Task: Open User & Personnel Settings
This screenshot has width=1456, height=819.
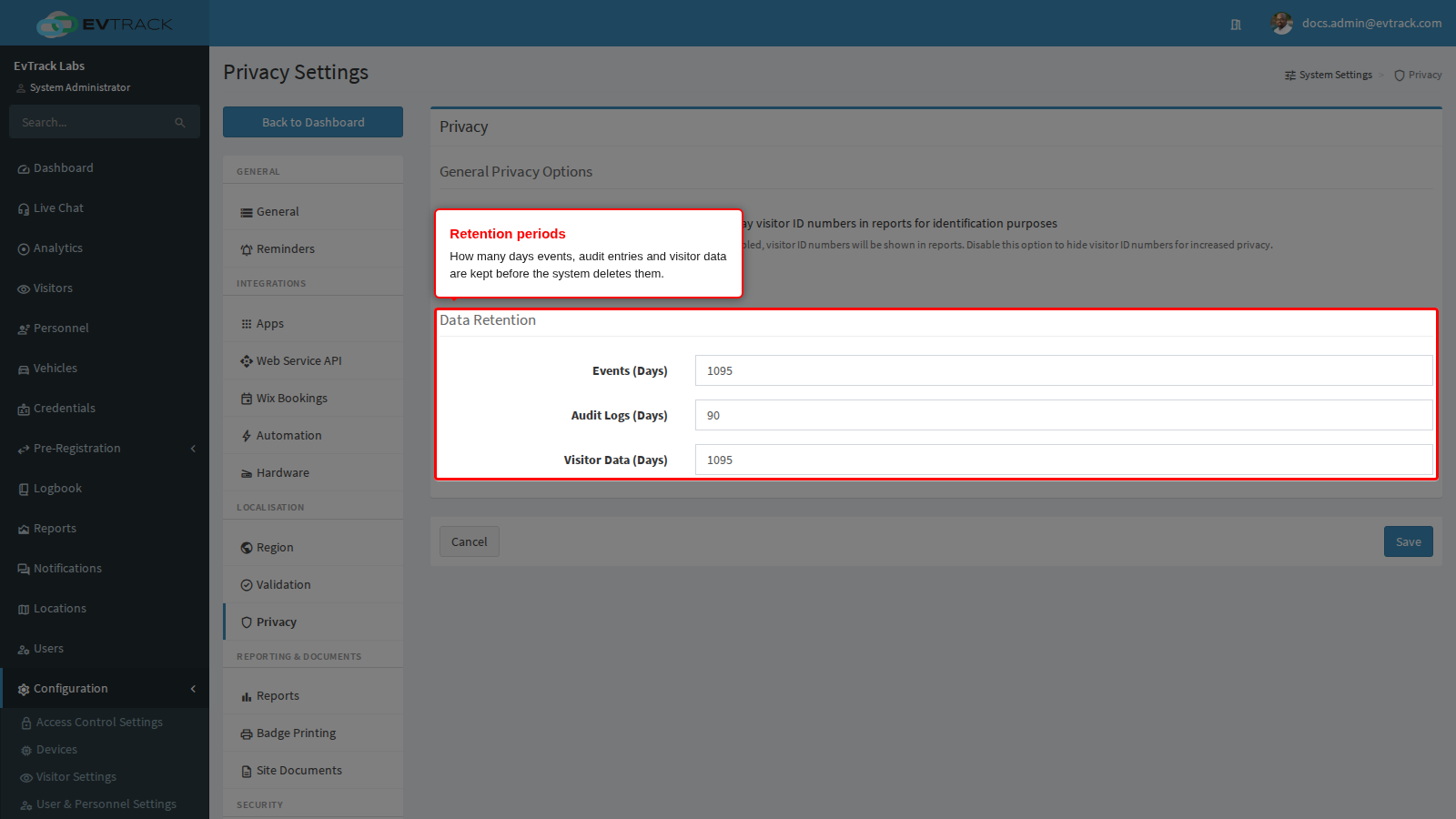Action: (x=105, y=804)
